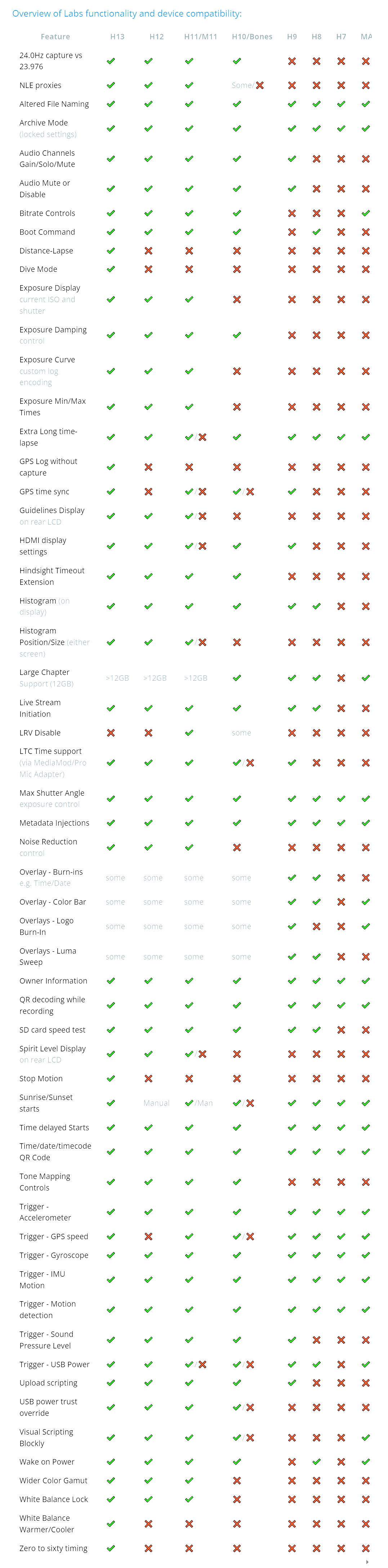Click the H13 column header
This screenshot has width=388, height=1568.
pos(117,36)
